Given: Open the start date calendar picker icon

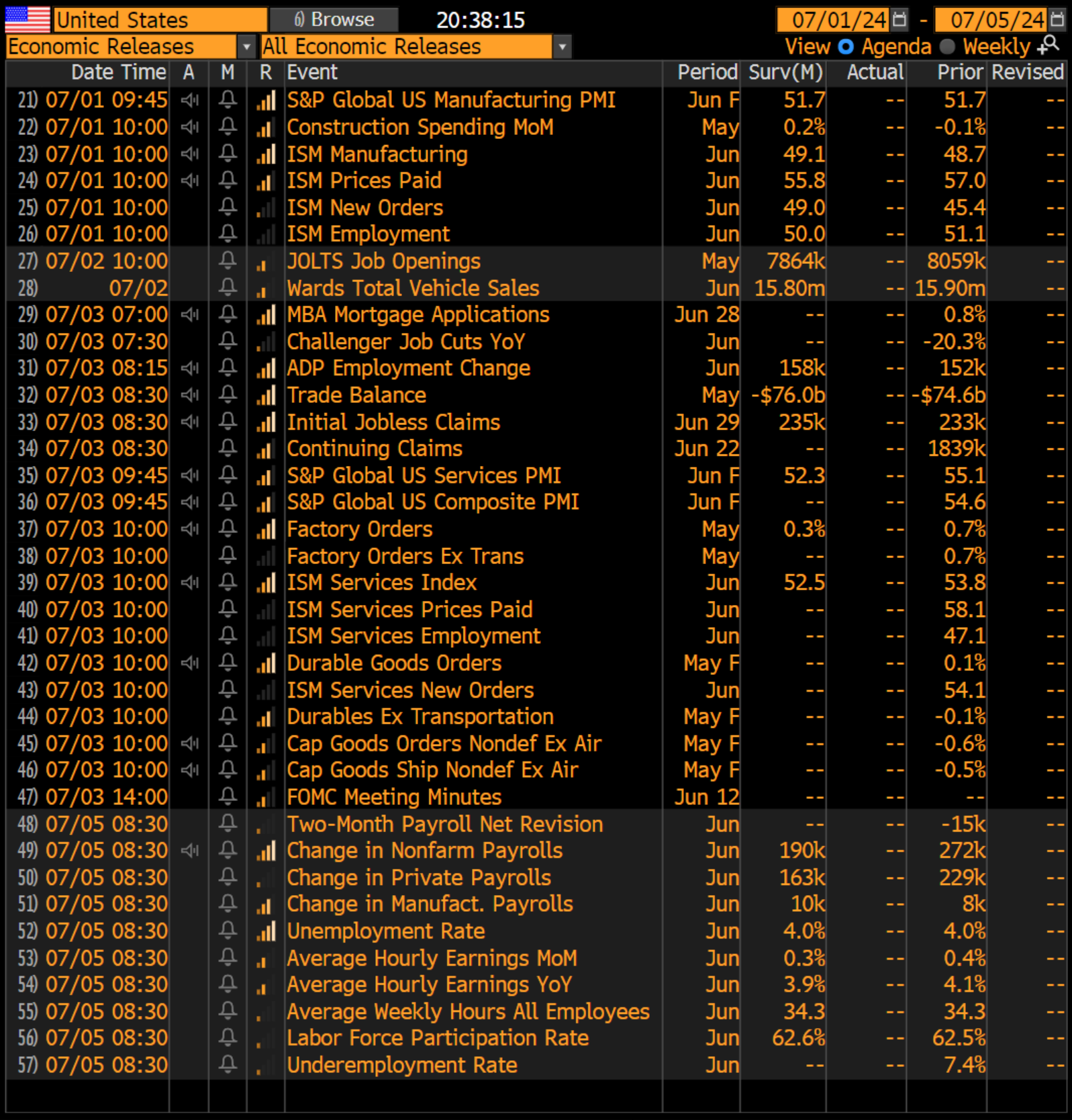Looking at the screenshot, I should pyautogui.click(x=899, y=19).
